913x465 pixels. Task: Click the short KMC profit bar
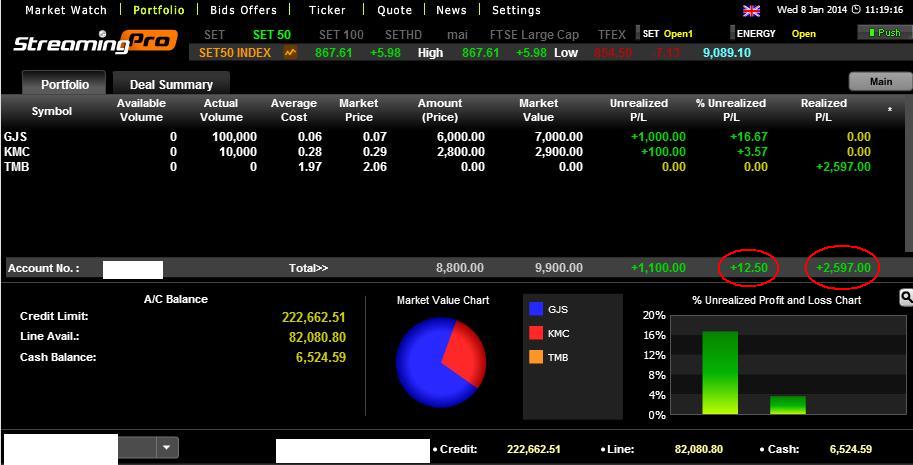[x=788, y=405]
